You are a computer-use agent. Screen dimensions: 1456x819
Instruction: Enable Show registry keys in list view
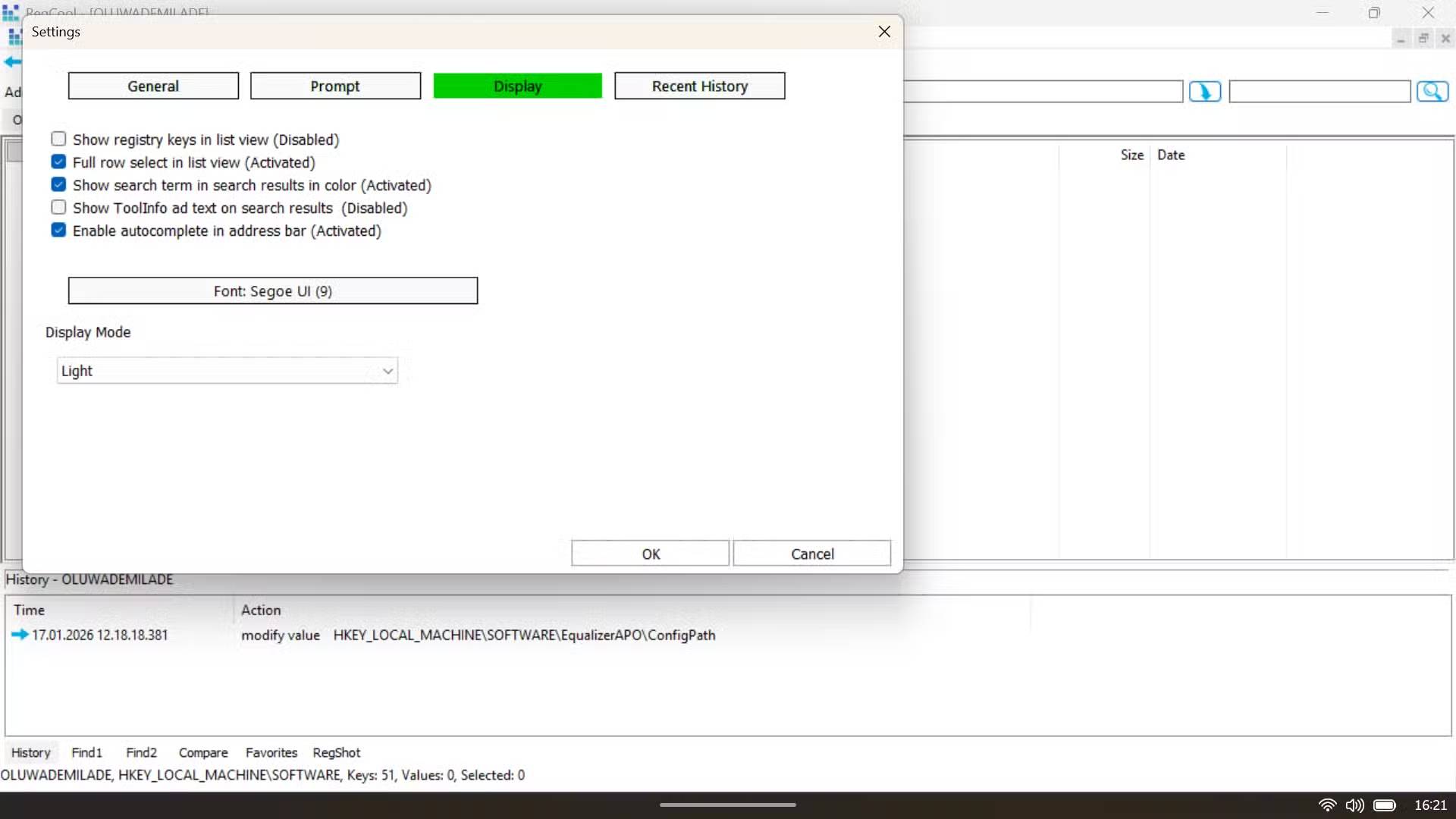click(58, 140)
